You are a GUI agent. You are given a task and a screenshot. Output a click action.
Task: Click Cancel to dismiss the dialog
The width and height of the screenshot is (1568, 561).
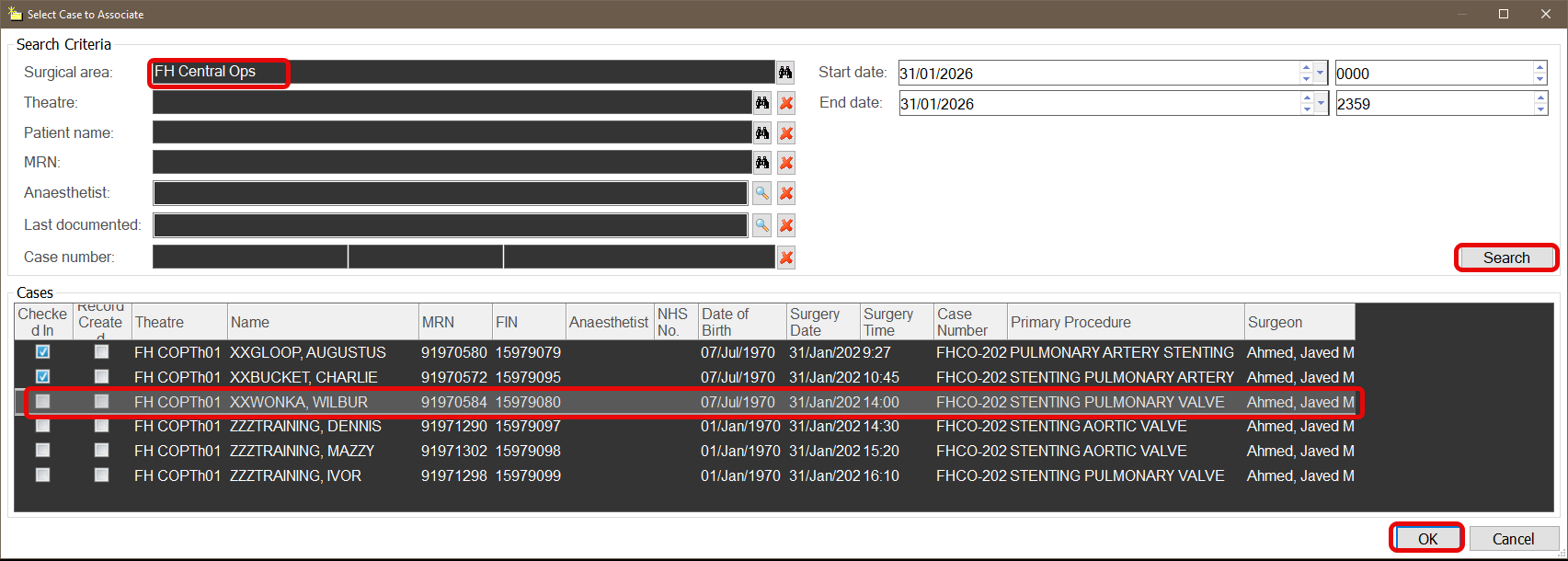point(1513,539)
